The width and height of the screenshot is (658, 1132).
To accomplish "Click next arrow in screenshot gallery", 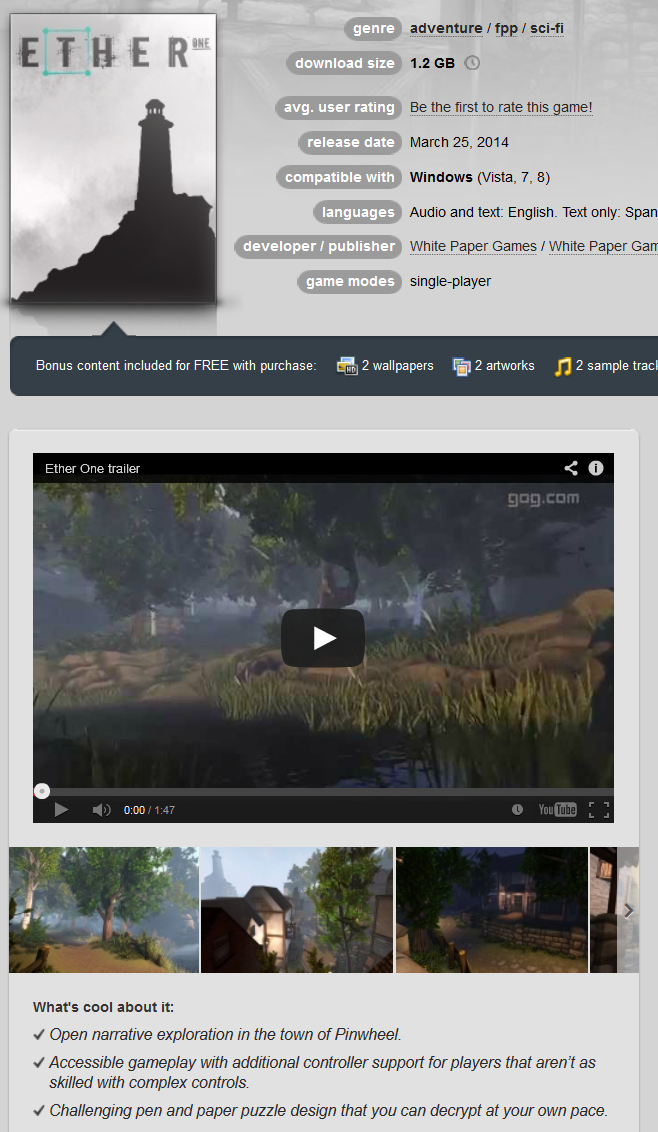I will (628, 910).
